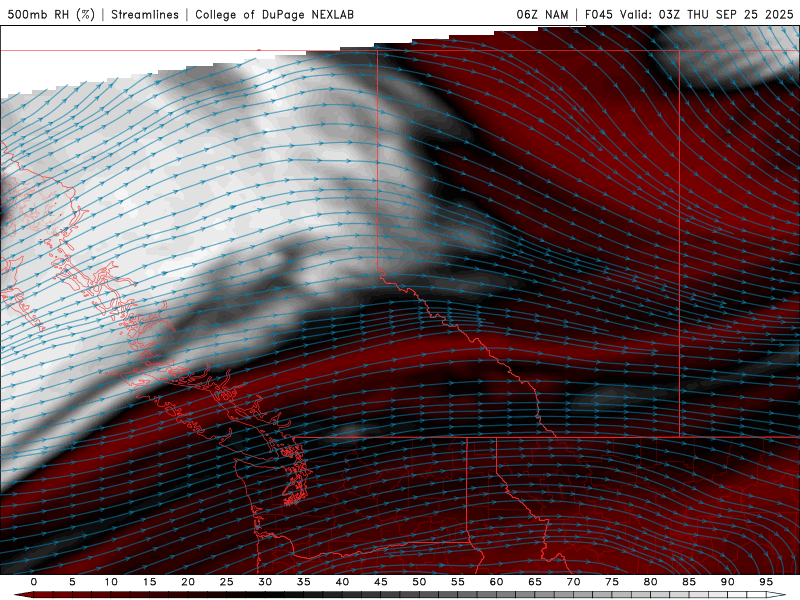Click the "80" color scale label
Image resolution: width=800 pixels, height=600 pixels.
point(651,582)
